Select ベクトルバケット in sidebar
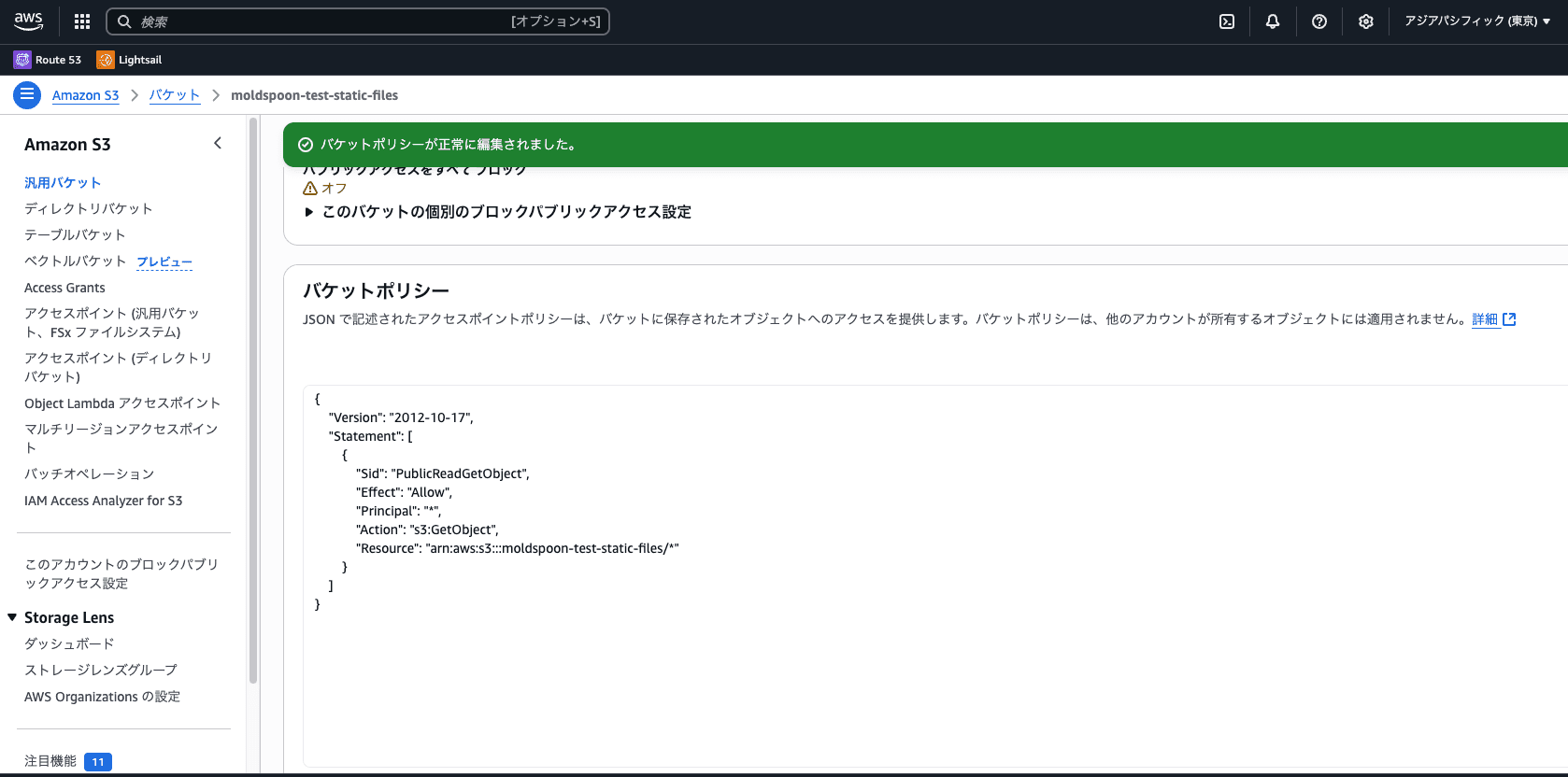The width and height of the screenshot is (1568, 777). pyautogui.click(x=76, y=261)
